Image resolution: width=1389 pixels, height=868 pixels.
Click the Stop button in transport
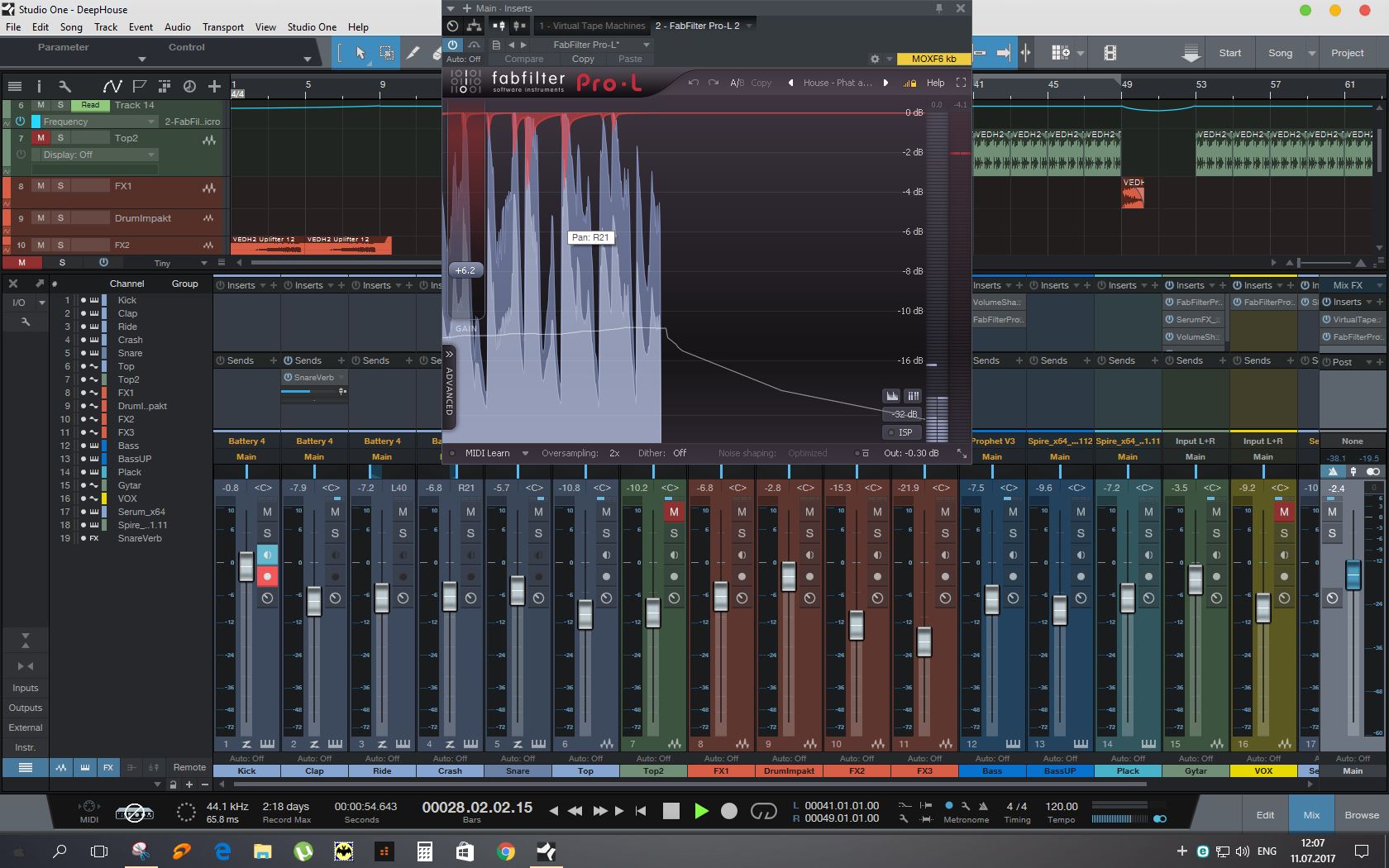point(671,811)
